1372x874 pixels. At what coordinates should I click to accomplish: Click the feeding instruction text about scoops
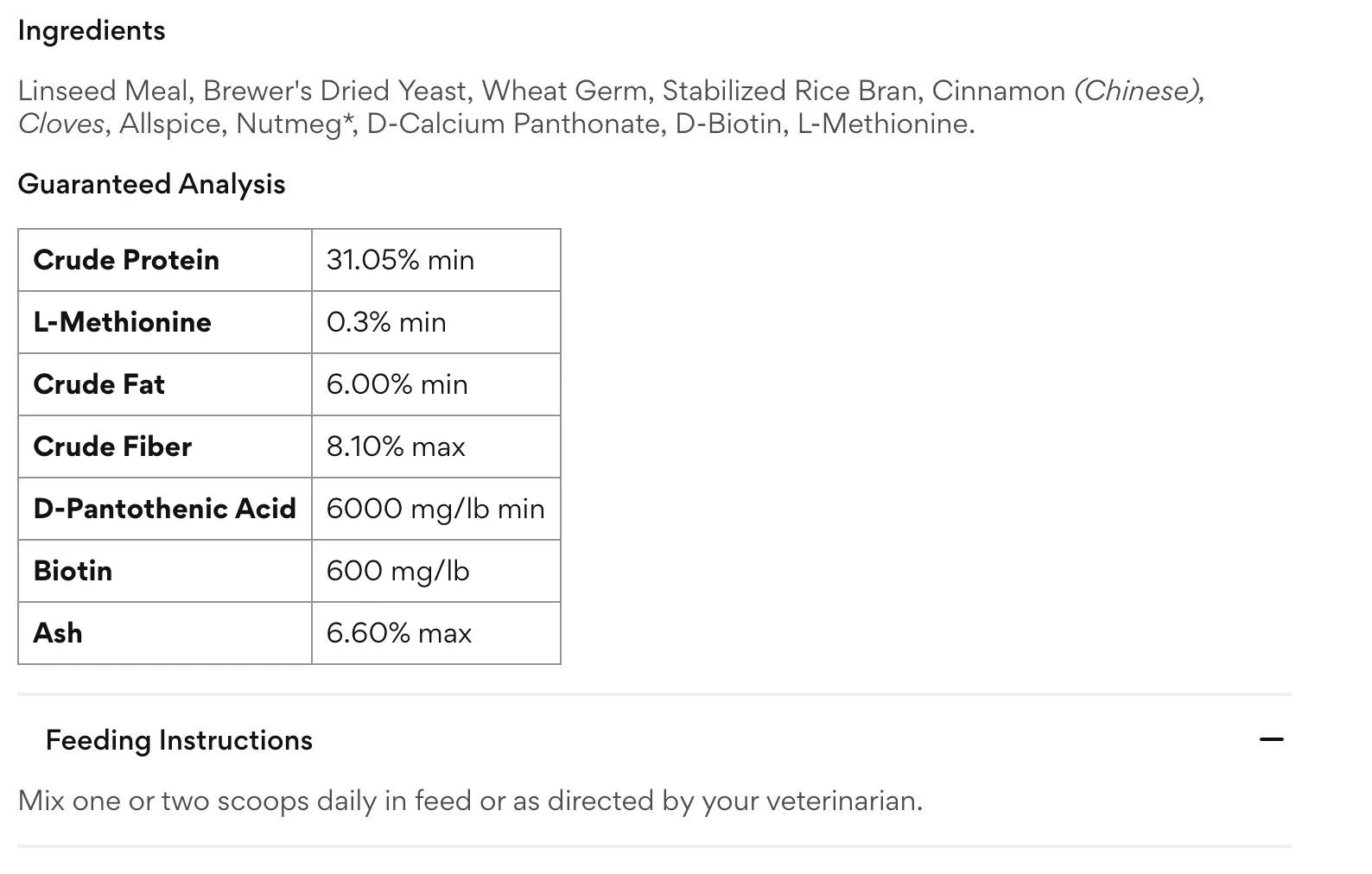[x=470, y=801]
